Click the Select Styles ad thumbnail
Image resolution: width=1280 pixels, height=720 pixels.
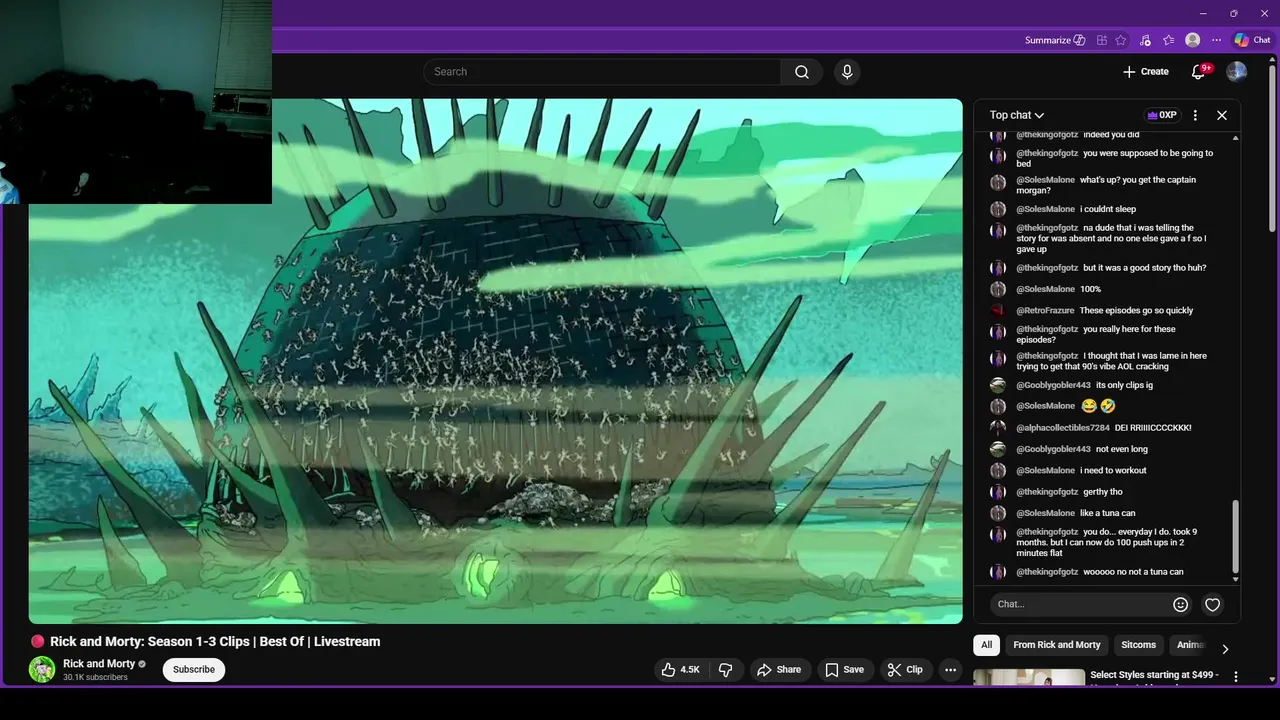pos(1029,677)
